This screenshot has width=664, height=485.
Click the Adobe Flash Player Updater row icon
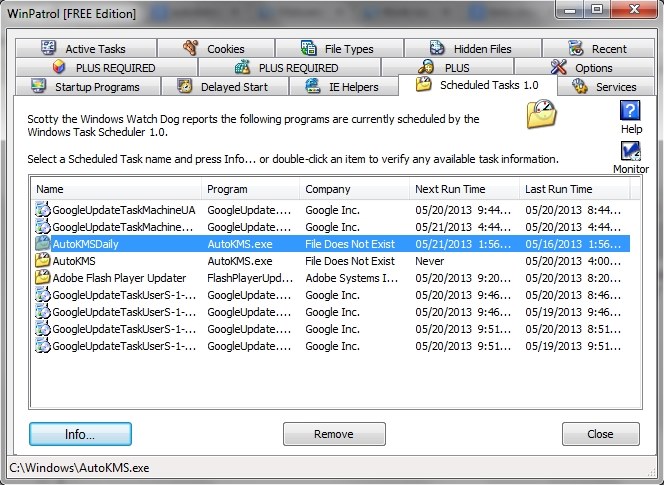(x=42, y=277)
